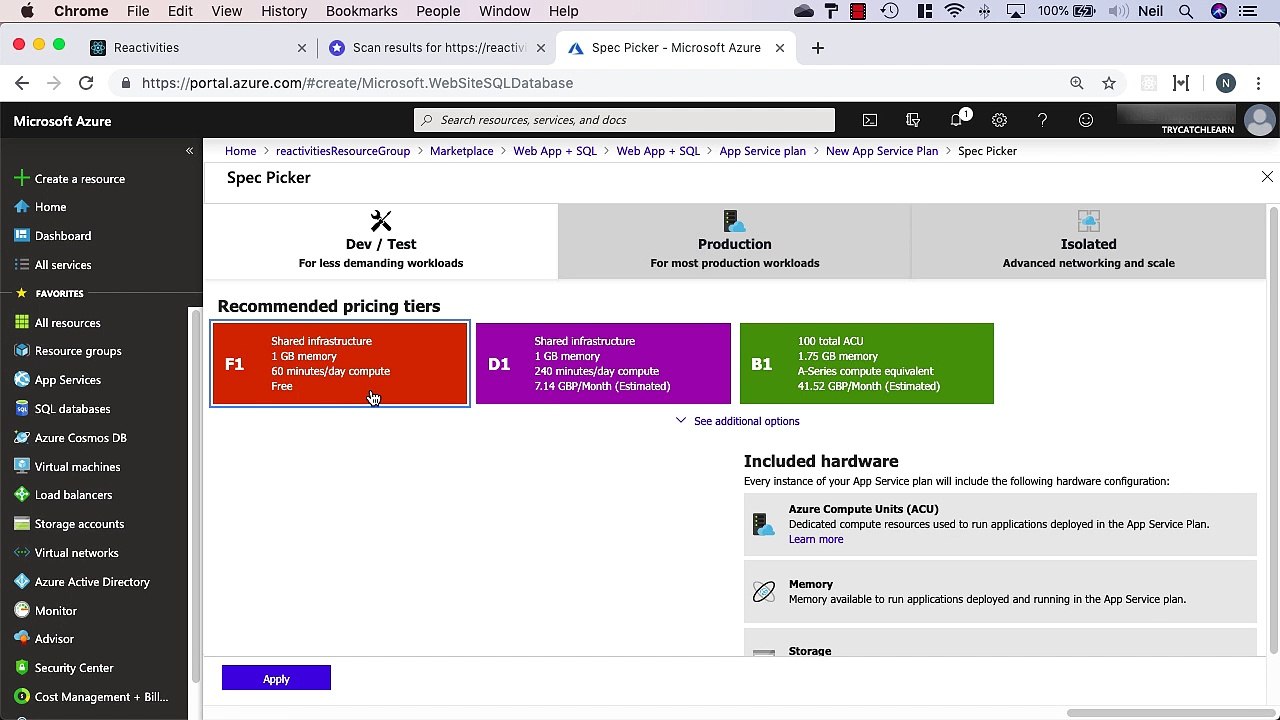Switch to the Reactivities browser tab
Viewport: 1280px width, 720px height.
[197, 48]
